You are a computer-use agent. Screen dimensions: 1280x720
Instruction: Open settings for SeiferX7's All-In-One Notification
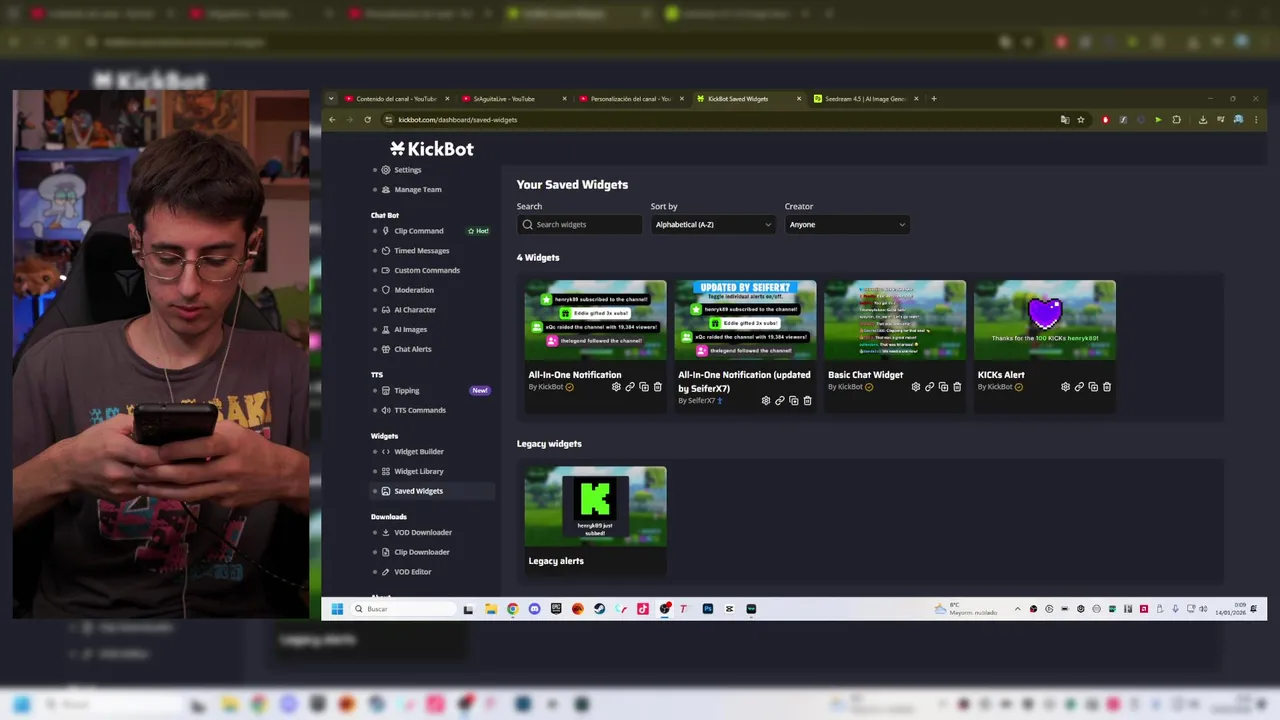(x=766, y=401)
